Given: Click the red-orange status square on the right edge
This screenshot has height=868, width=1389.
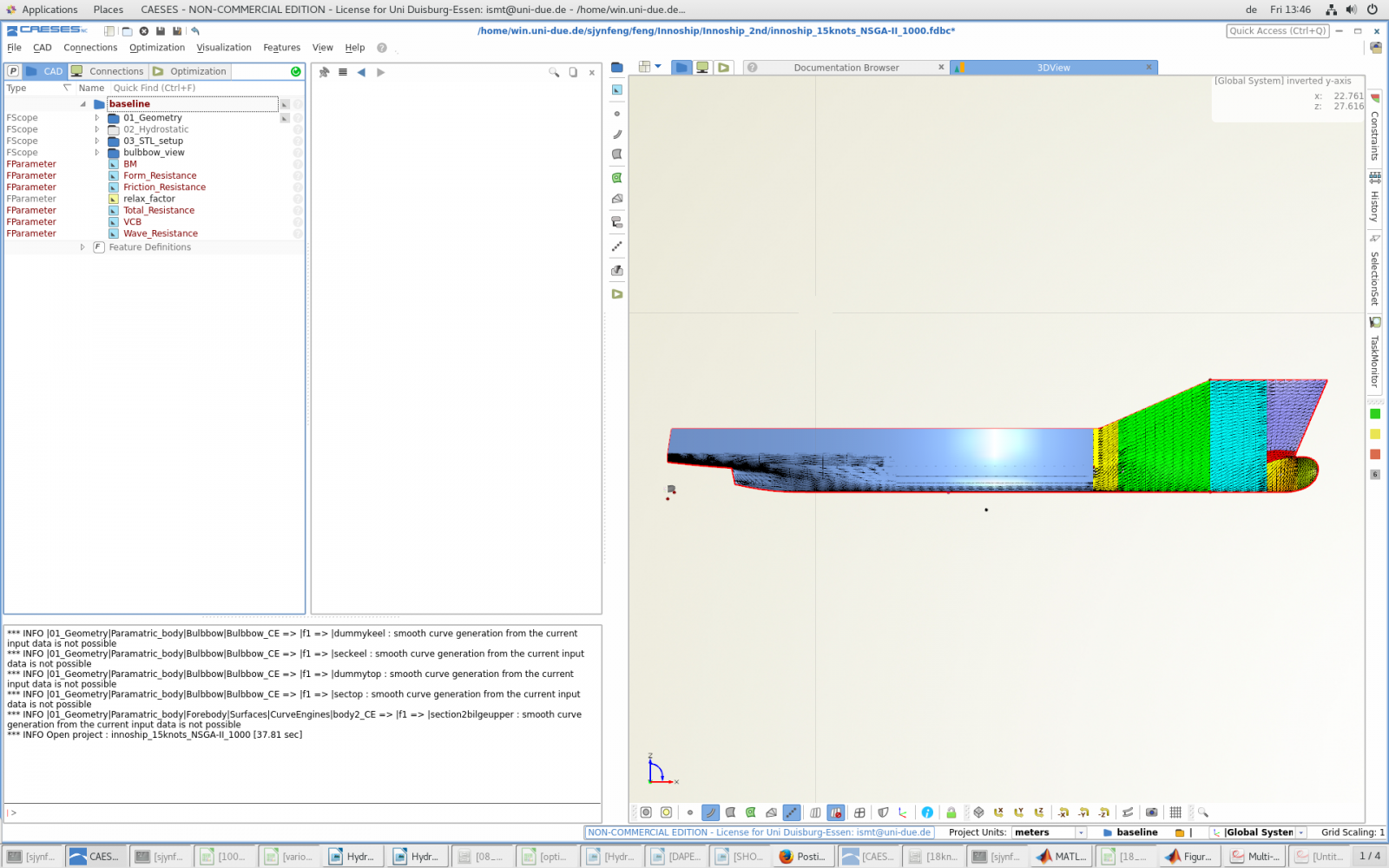Looking at the screenshot, I should (x=1375, y=454).
